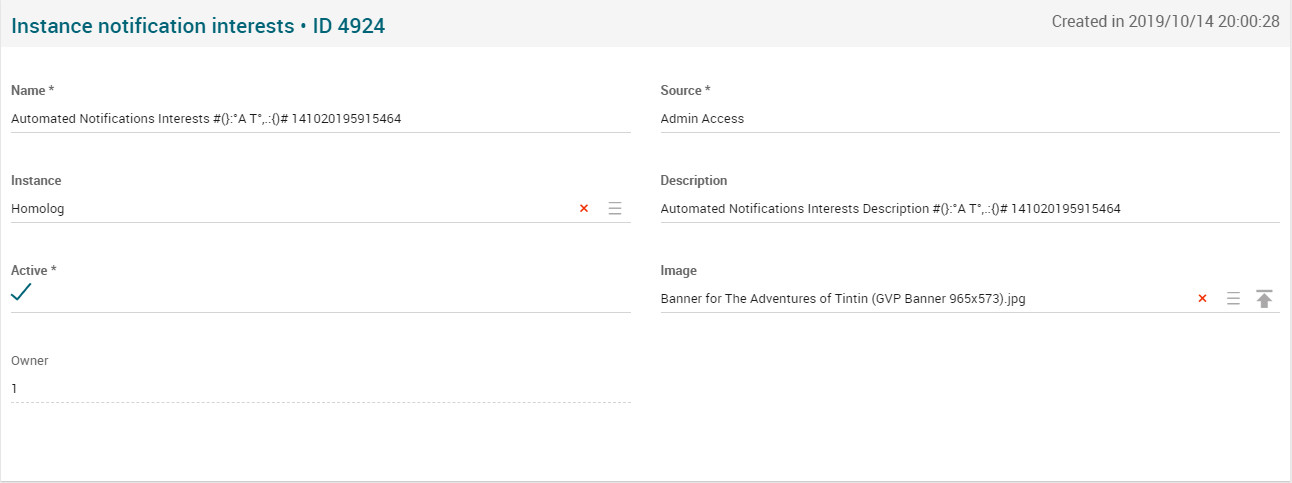The width and height of the screenshot is (1292, 483).
Task: Open the Image selection list icon
Action: [1233, 299]
